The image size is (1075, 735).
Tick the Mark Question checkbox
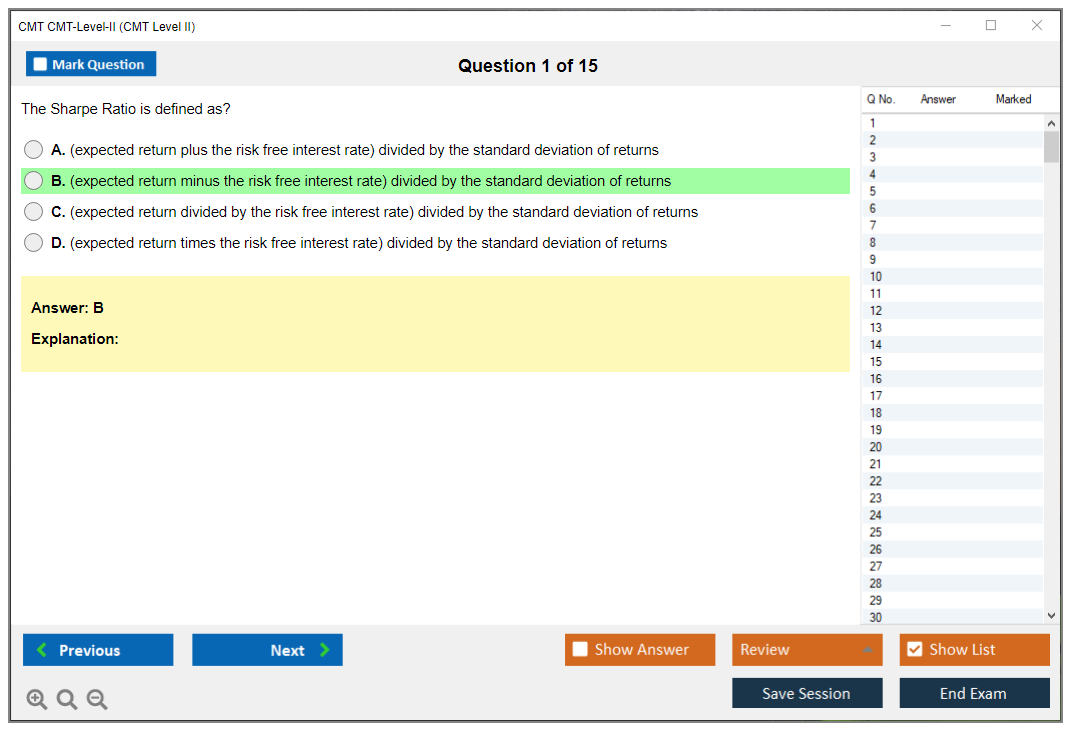pos(41,64)
